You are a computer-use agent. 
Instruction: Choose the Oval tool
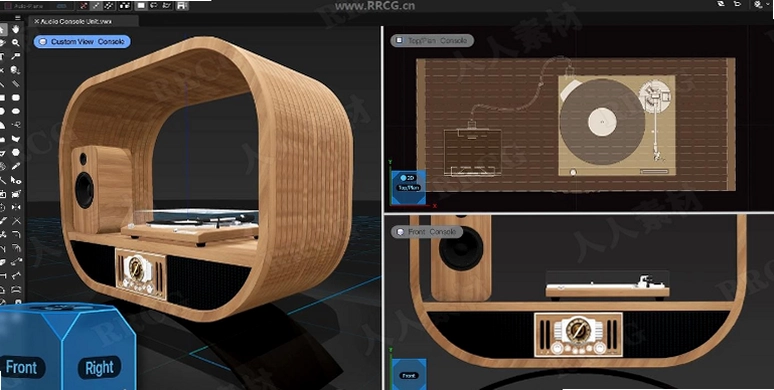pyautogui.click(x=16, y=111)
